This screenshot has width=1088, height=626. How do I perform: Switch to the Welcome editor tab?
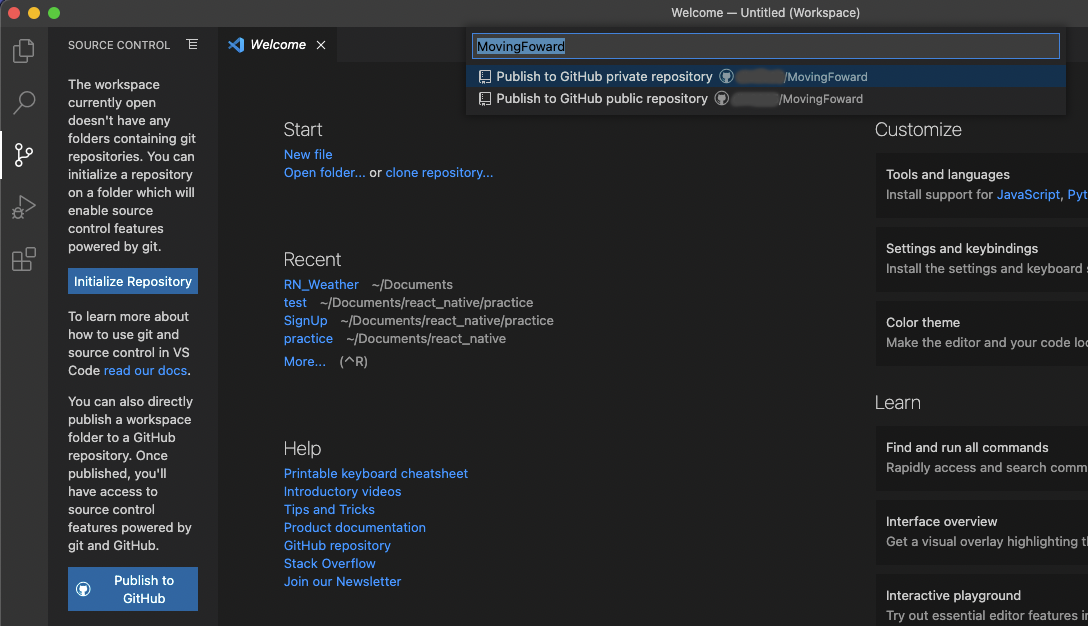click(278, 44)
